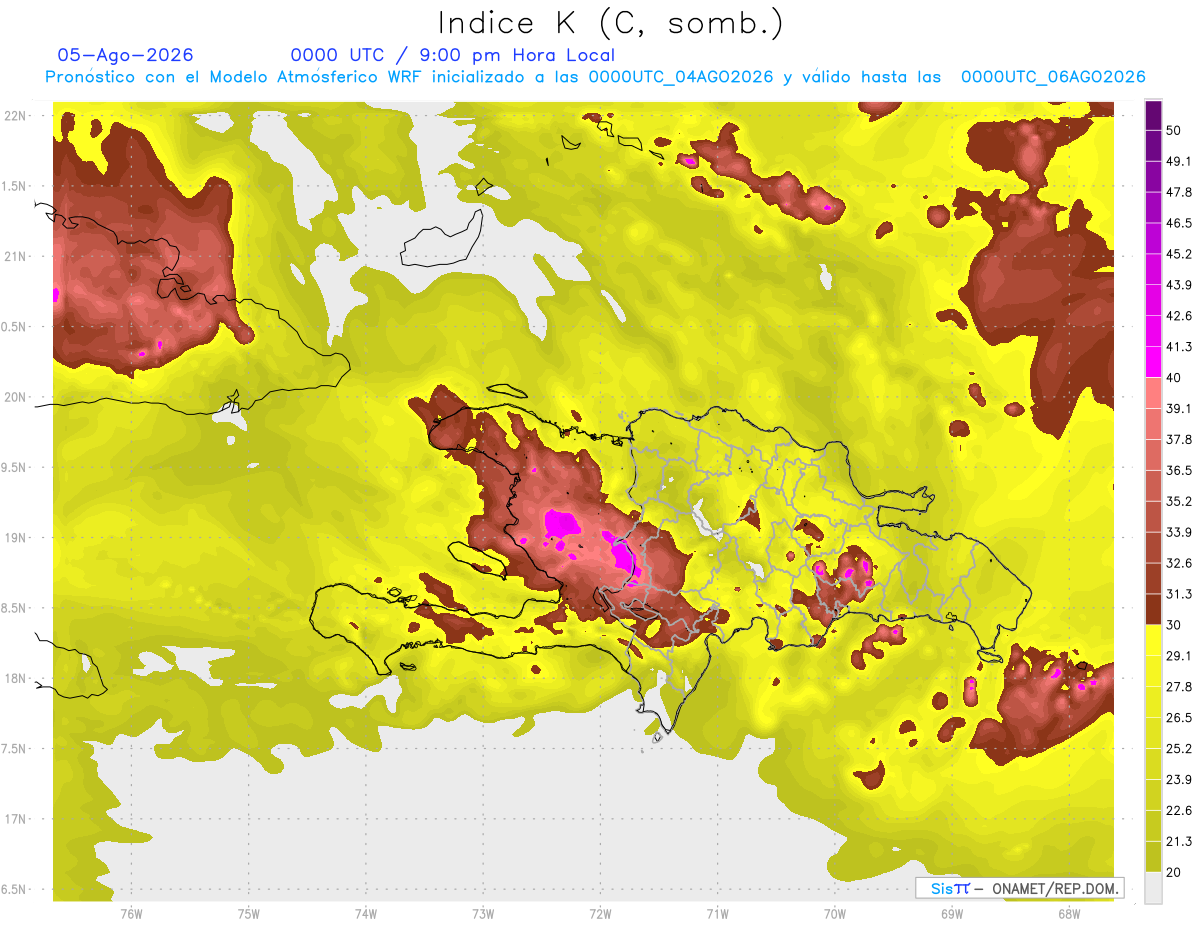Click the '0.5N' latitude axis label
This screenshot has width=1200, height=927.
[15, 327]
